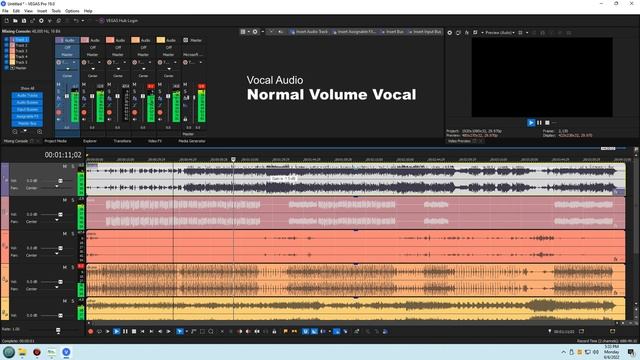
Task: Go to start of project
Action: pyautogui.click(x=142, y=331)
